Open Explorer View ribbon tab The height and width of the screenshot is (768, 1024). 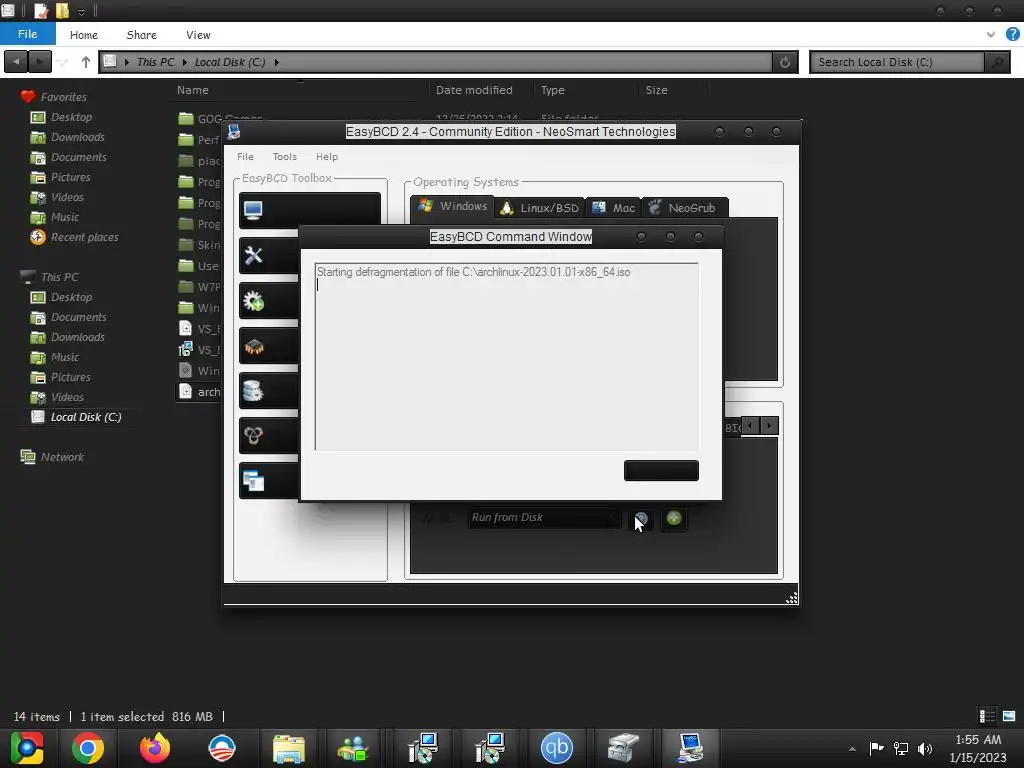198,35
